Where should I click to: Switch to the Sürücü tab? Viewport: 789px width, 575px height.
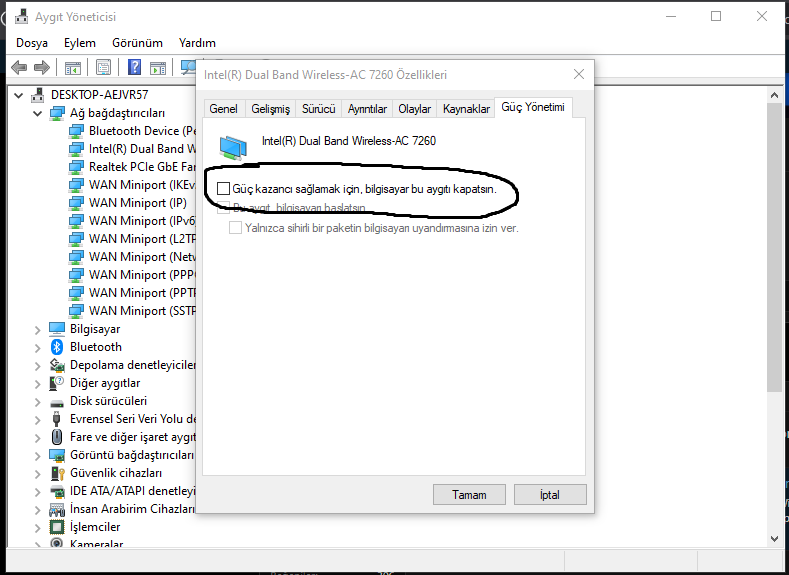(x=319, y=109)
